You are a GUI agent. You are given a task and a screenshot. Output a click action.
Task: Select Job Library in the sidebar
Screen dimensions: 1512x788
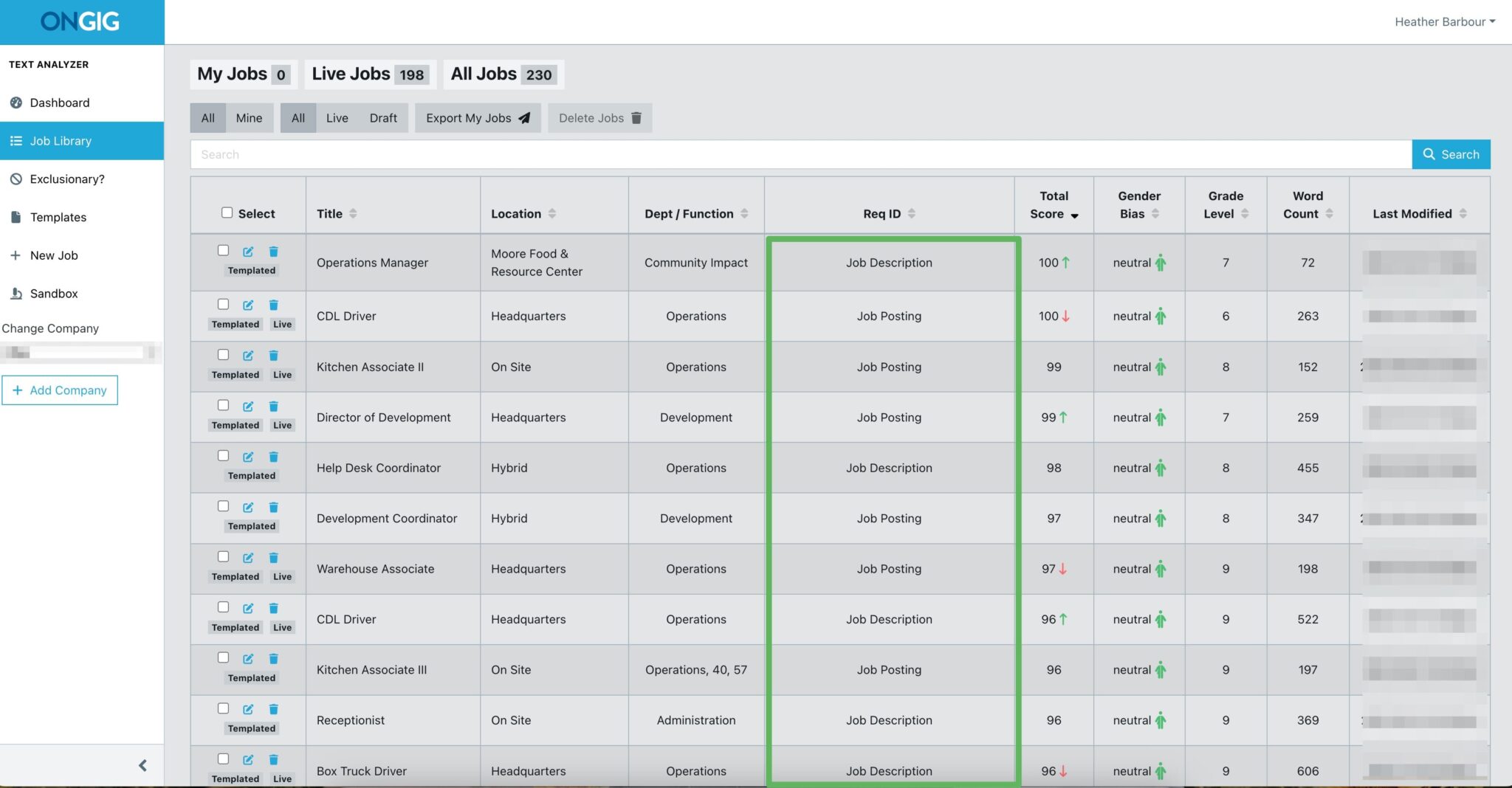pyautogui.click(x=61, y=140)
